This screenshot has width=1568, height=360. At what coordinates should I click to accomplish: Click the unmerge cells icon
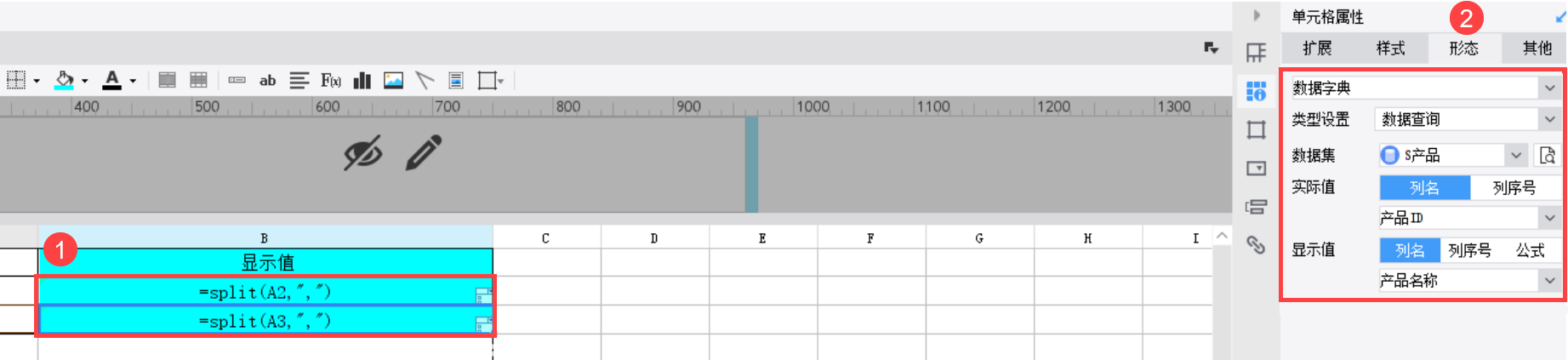click(x=198, y=80)
